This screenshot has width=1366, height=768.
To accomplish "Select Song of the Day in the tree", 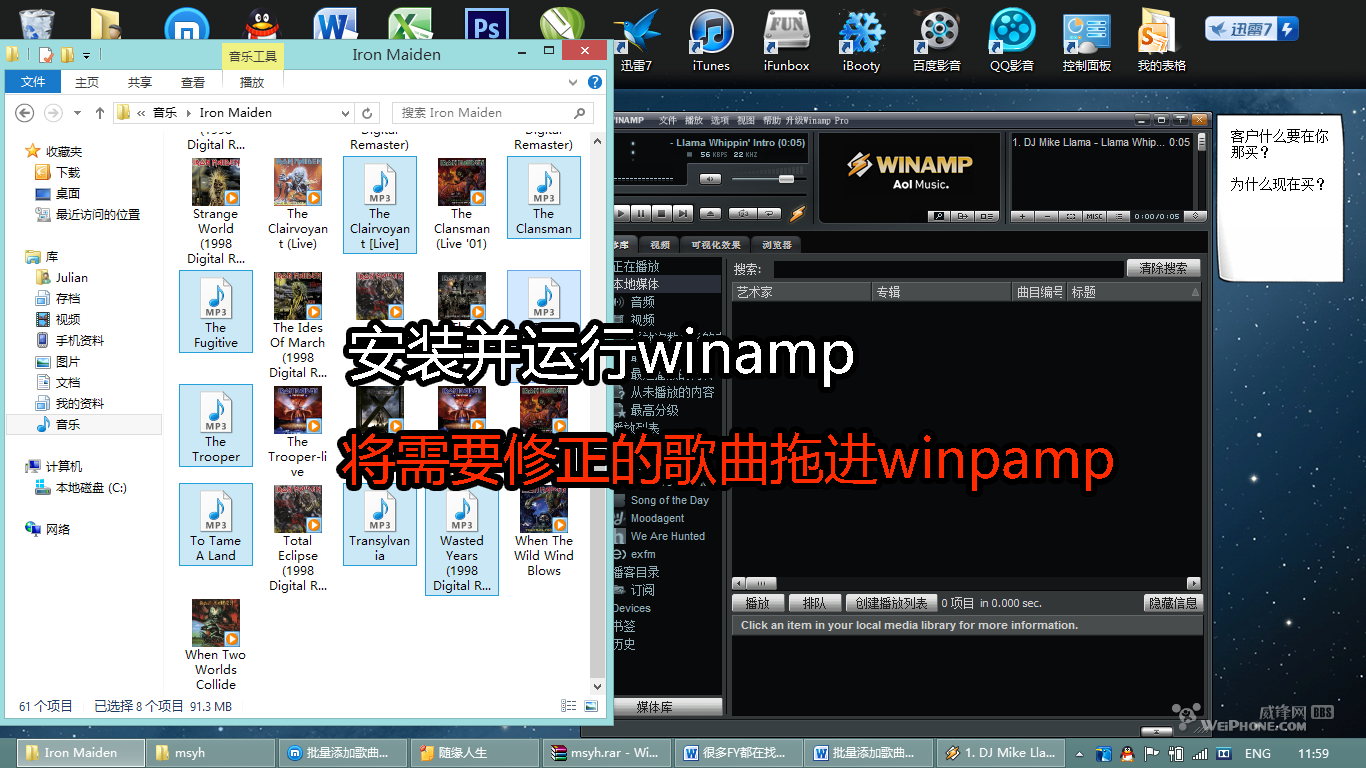I will pyautogui.click(x=669, y=500).
